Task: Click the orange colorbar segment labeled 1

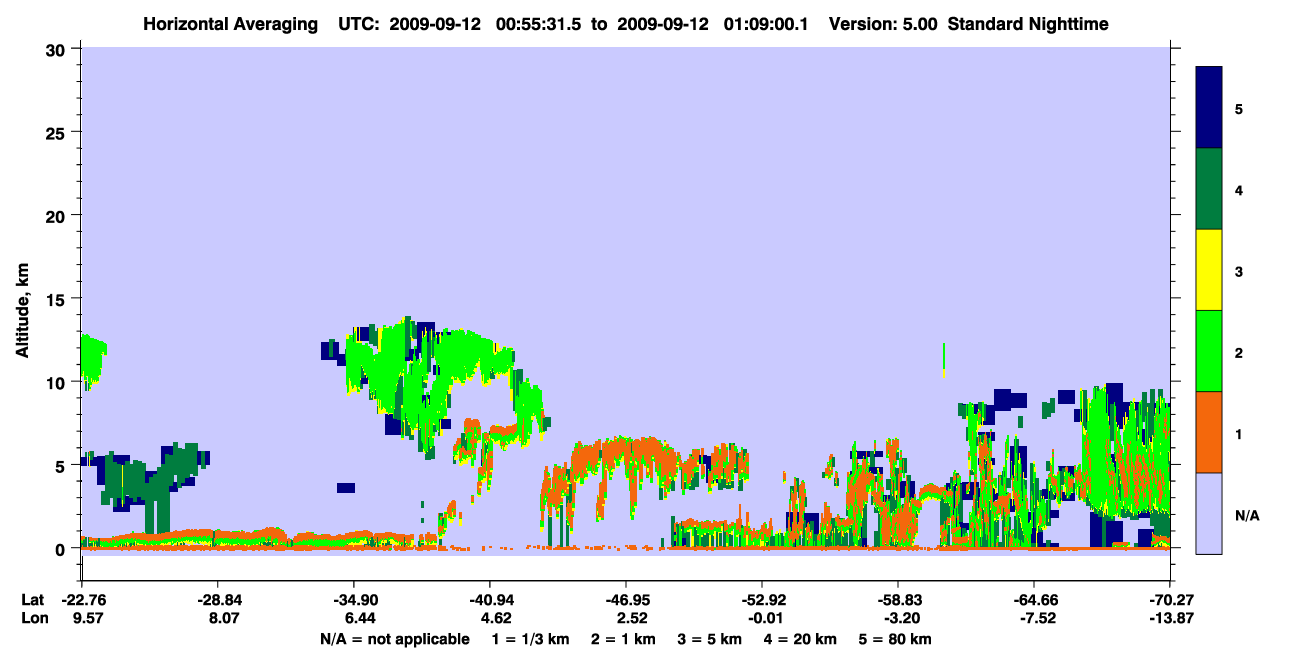Action: tap(1209, 432)
